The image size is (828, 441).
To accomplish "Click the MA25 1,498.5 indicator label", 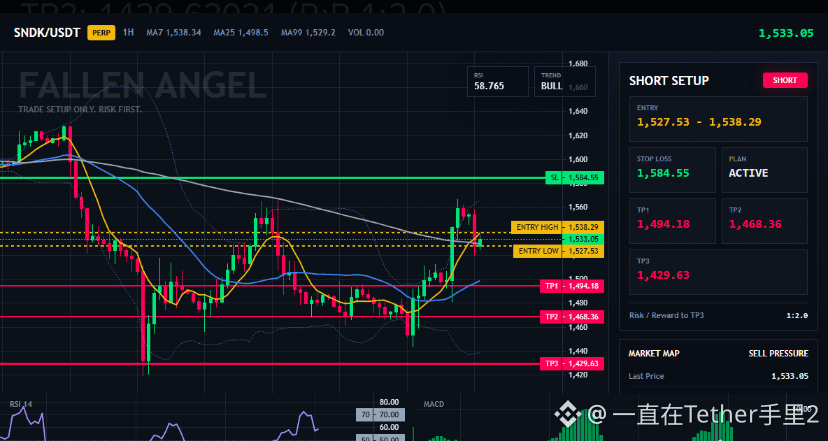I will [241, 33].
